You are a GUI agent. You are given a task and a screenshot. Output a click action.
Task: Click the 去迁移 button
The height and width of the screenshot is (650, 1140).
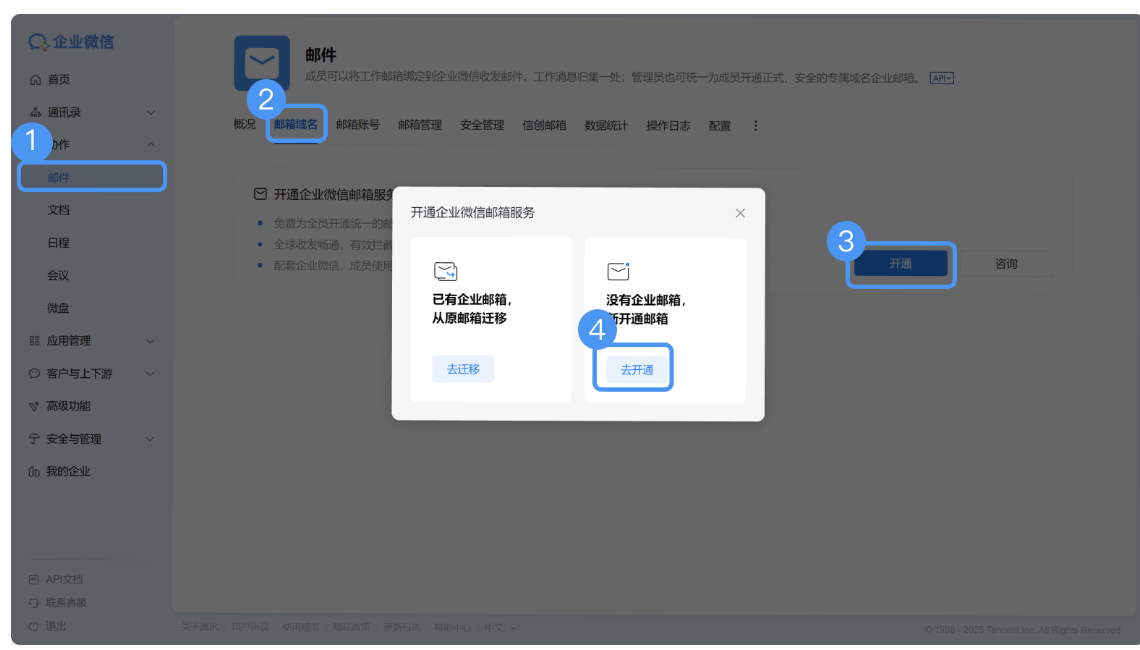[463, 369]
